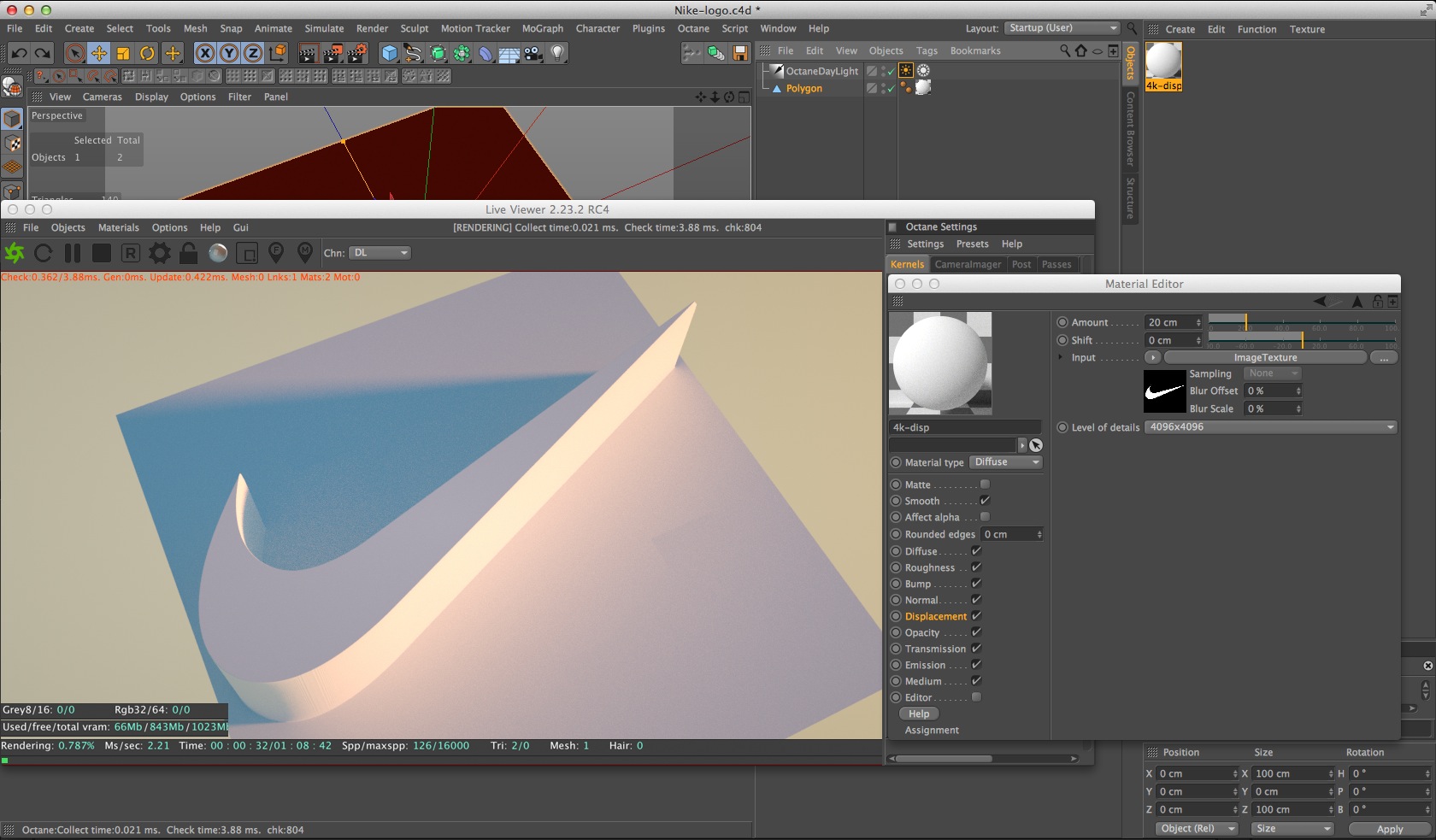Open the Object (Rel) coordinate dropdown
Image resolution: width=1436 pixels, height=840 pixels.
(1195, 829)
